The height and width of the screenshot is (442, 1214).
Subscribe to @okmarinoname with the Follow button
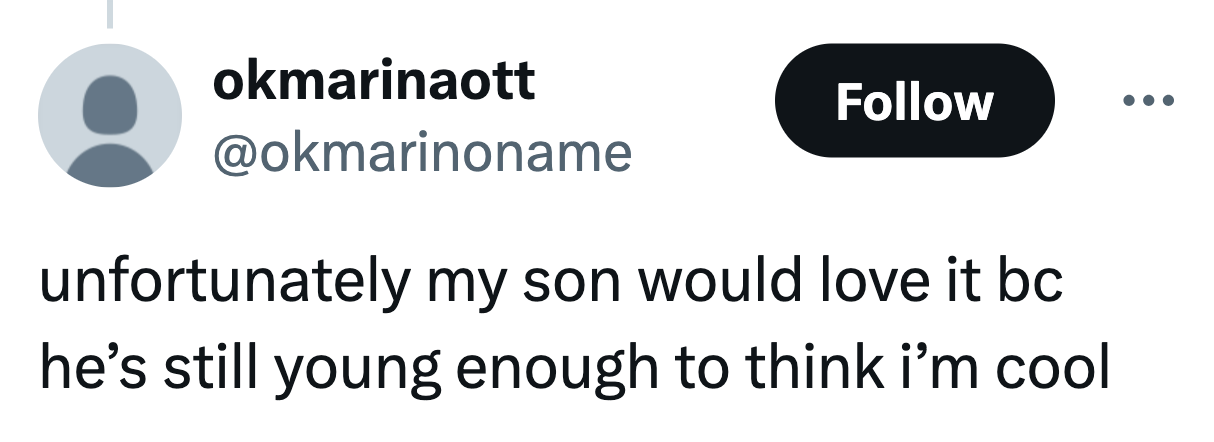coord(914,101)
